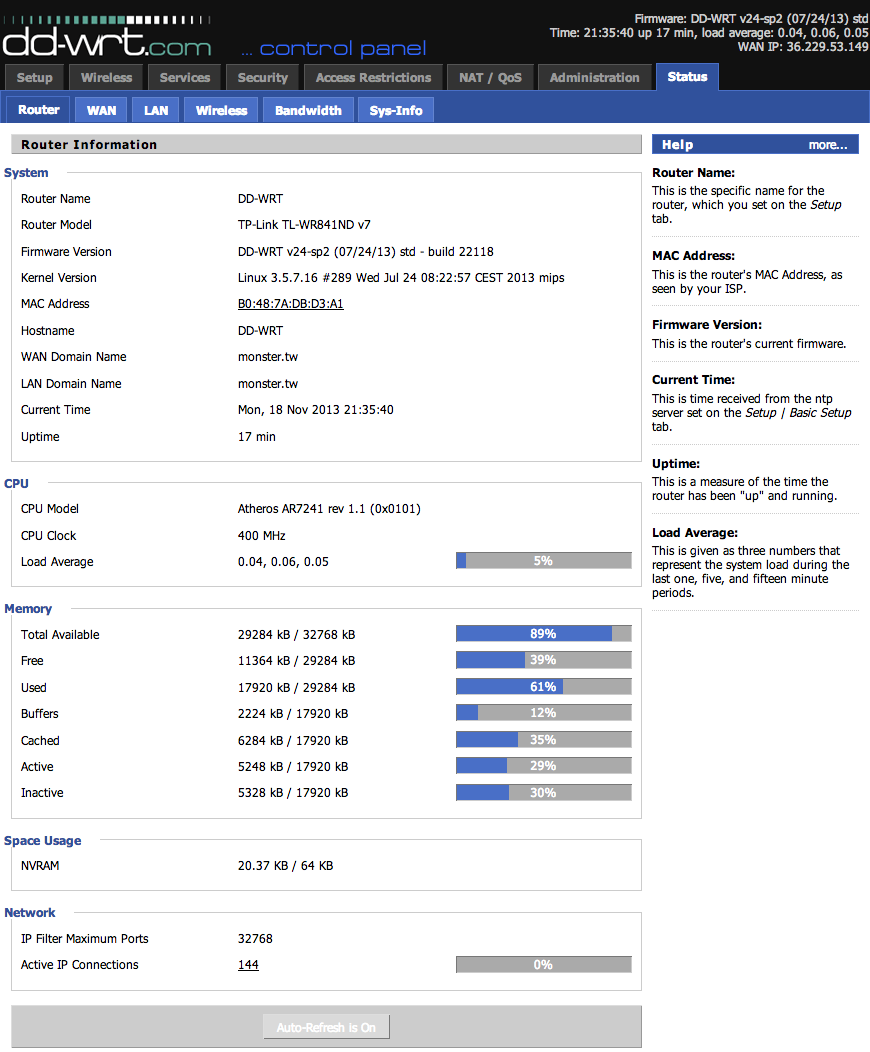Click the Free memory 39% bar
Viewport: 870px width, 1052px height.
tap(543, 660)
